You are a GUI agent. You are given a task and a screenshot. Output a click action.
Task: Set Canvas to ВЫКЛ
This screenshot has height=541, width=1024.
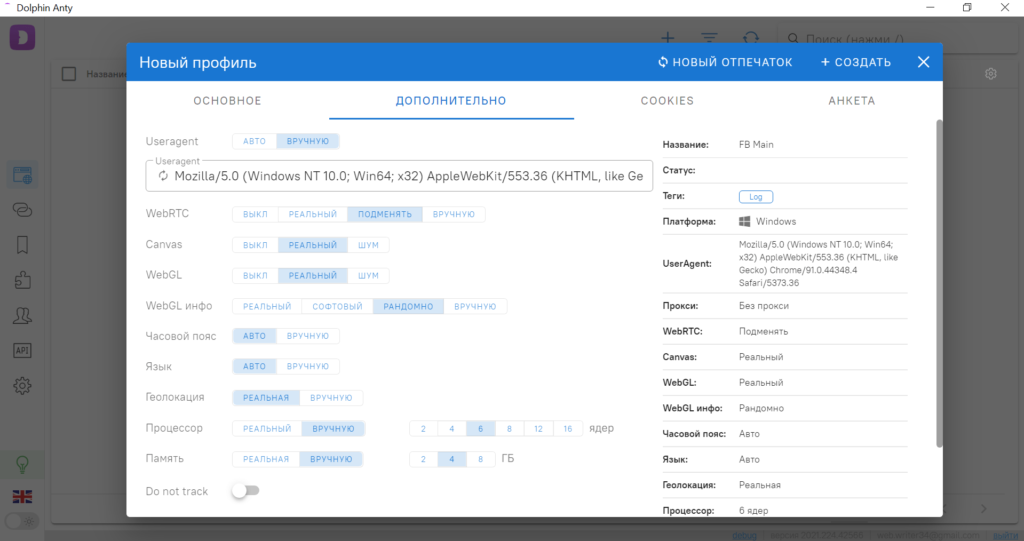(x=255, y=245)
